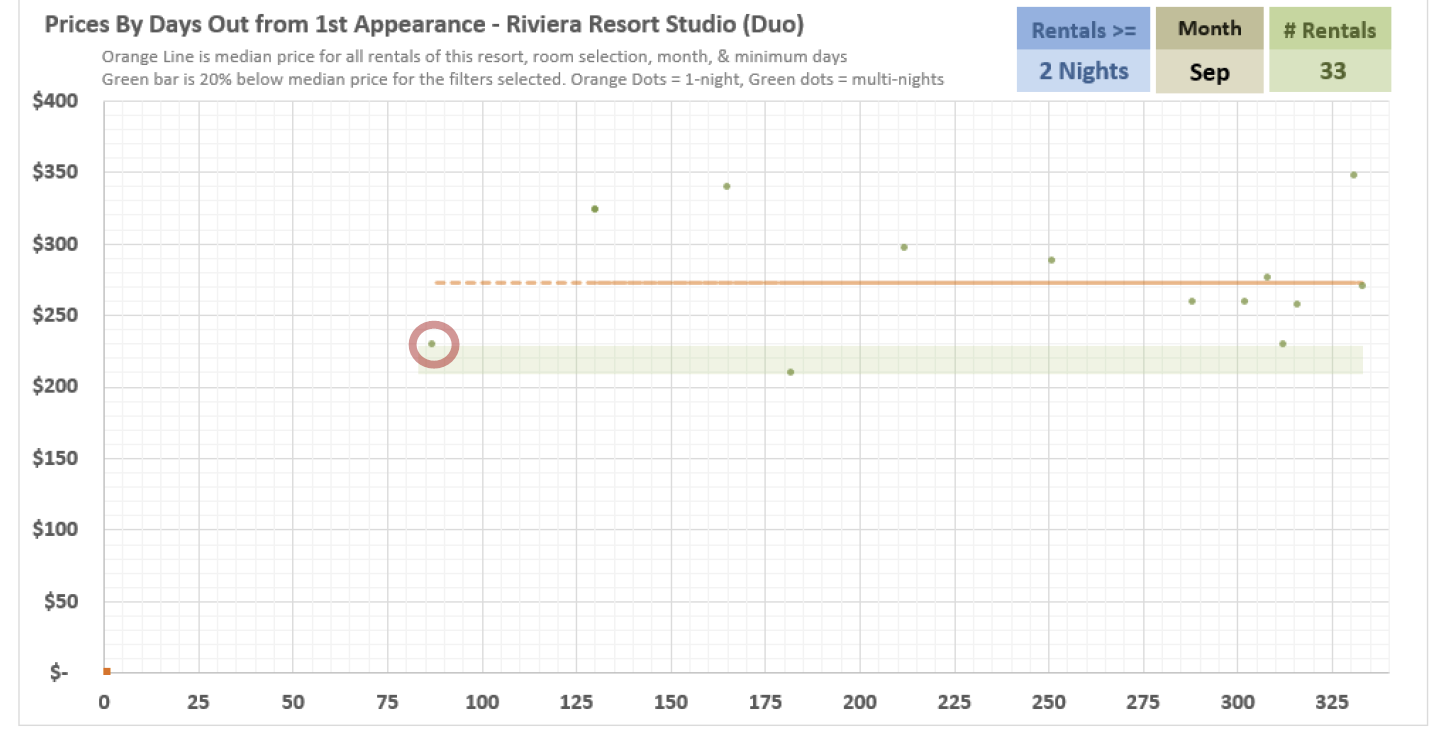Image resolution: width=1454 pixels, height=734 pixels.
Task: Select the $277 data point near 308 days
Action: point(1267,277)
